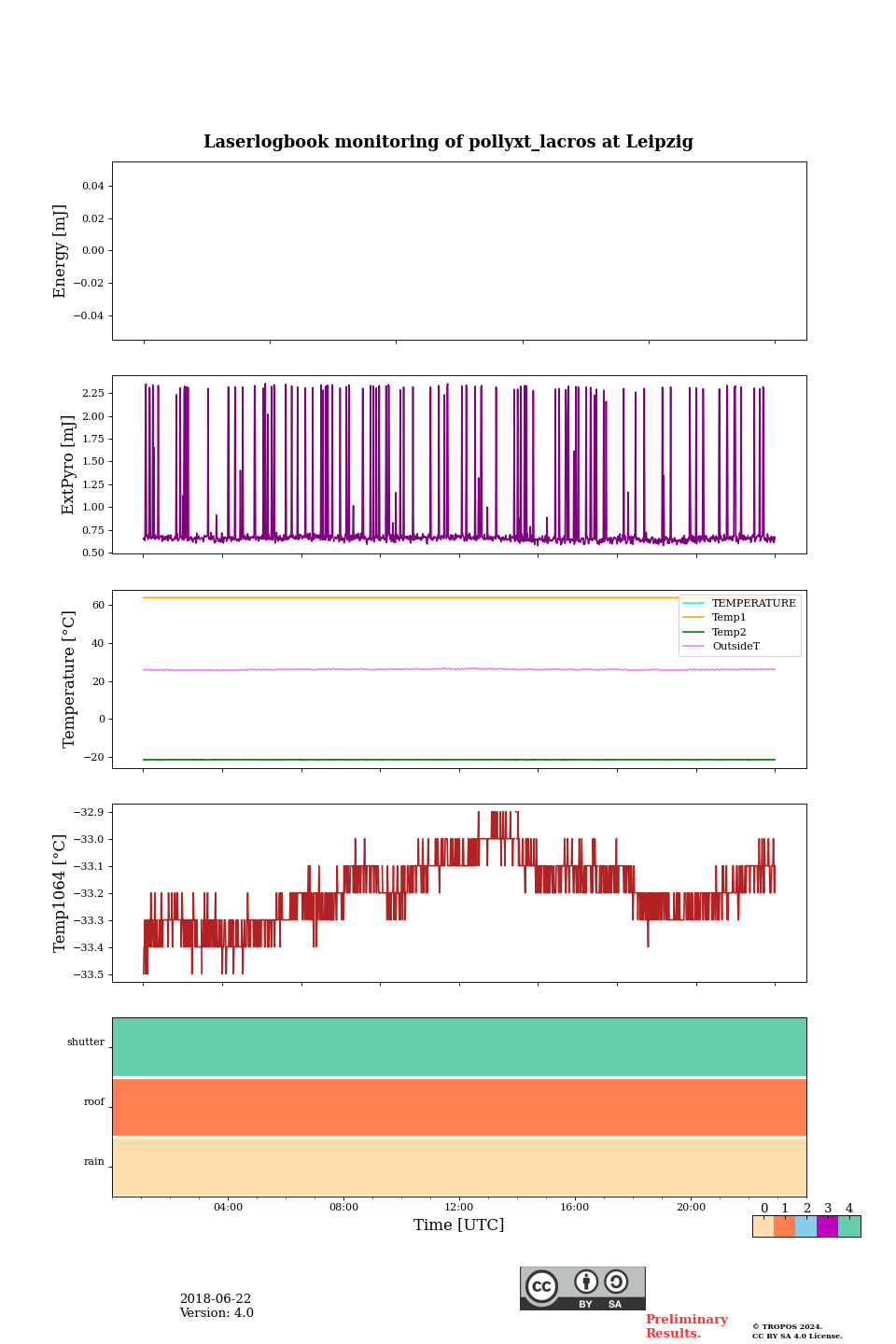This screenshot has width=896, height=1344.
Task: Click colorbar swatch for value 4
Action: coord(849,1226)
